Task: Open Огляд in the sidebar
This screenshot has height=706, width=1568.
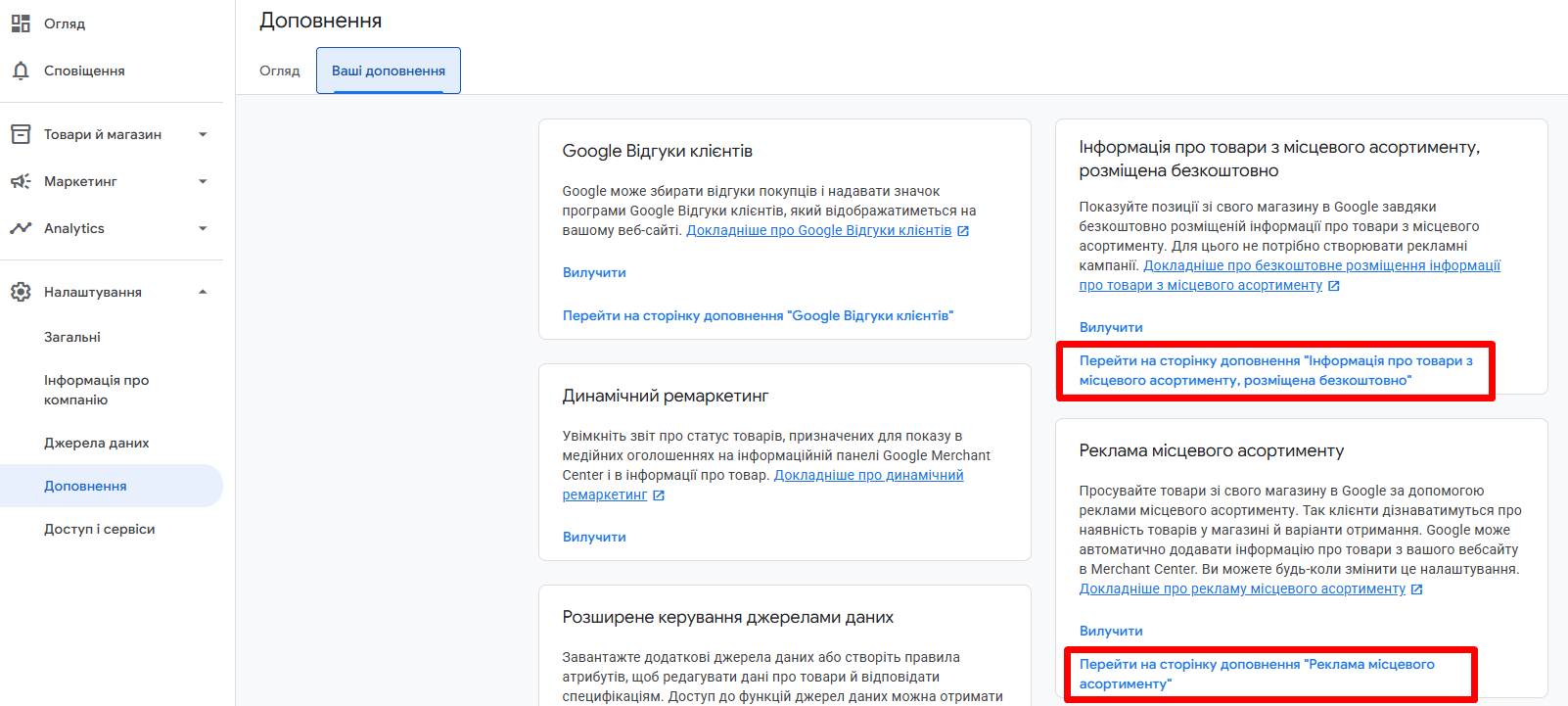Action: [x=65, y=24]
